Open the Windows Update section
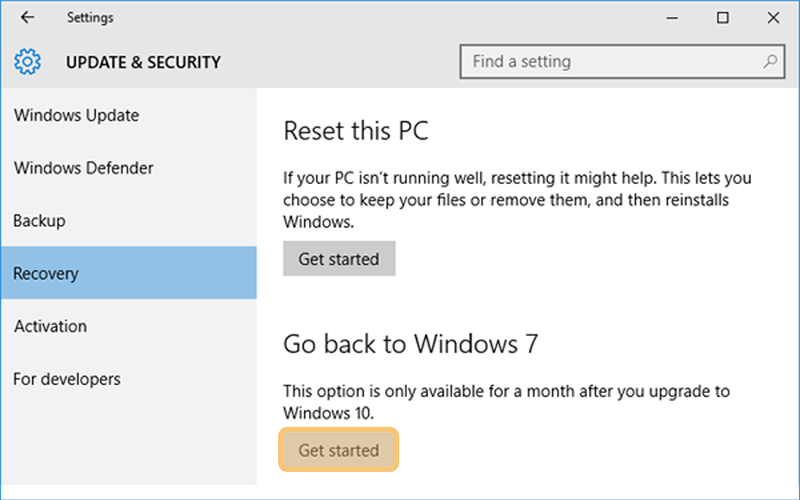This screenshot has height=500, width=800. click(x=129, y=115)
